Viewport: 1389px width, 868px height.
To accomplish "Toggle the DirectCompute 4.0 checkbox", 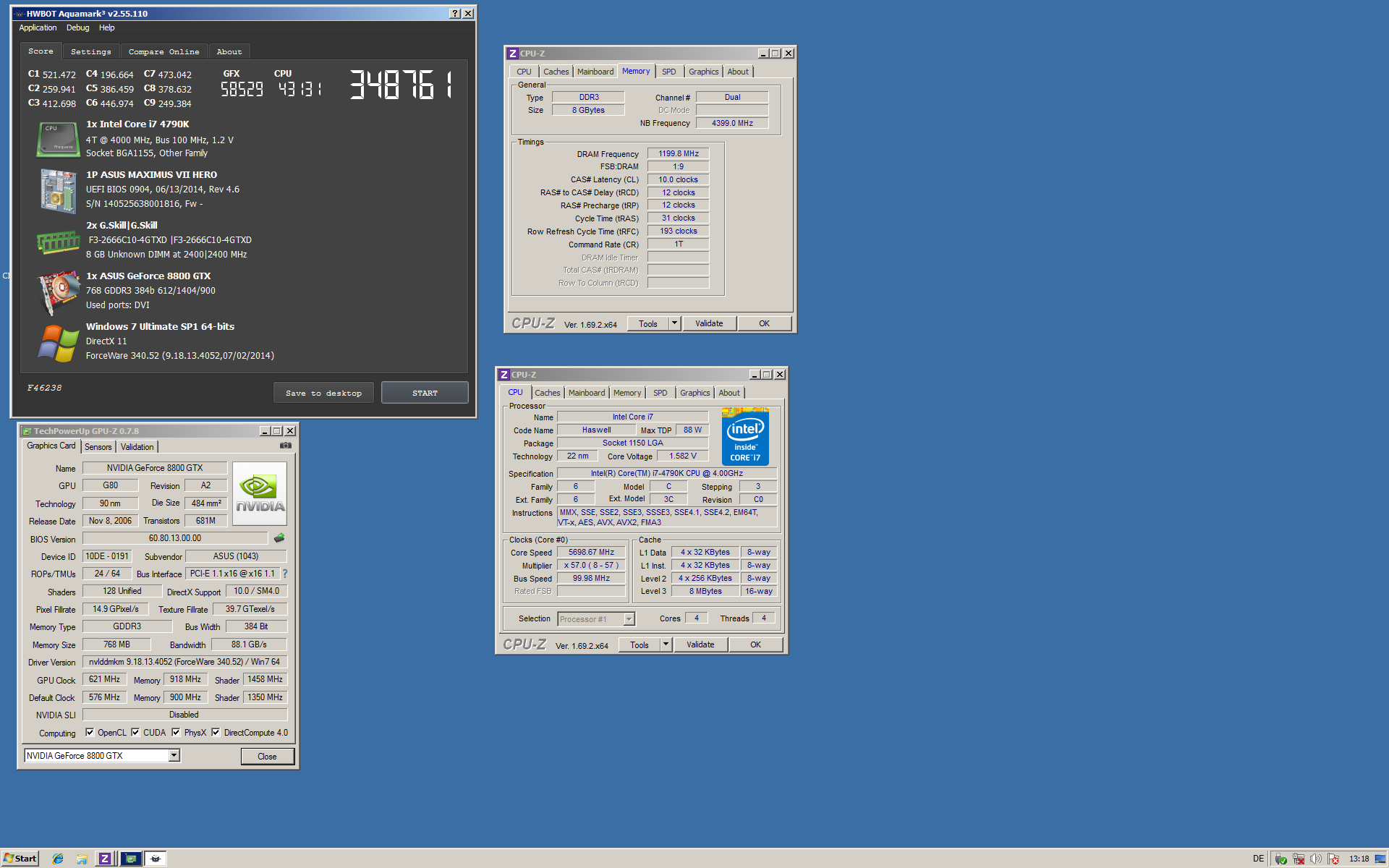I will coord(216,732).
